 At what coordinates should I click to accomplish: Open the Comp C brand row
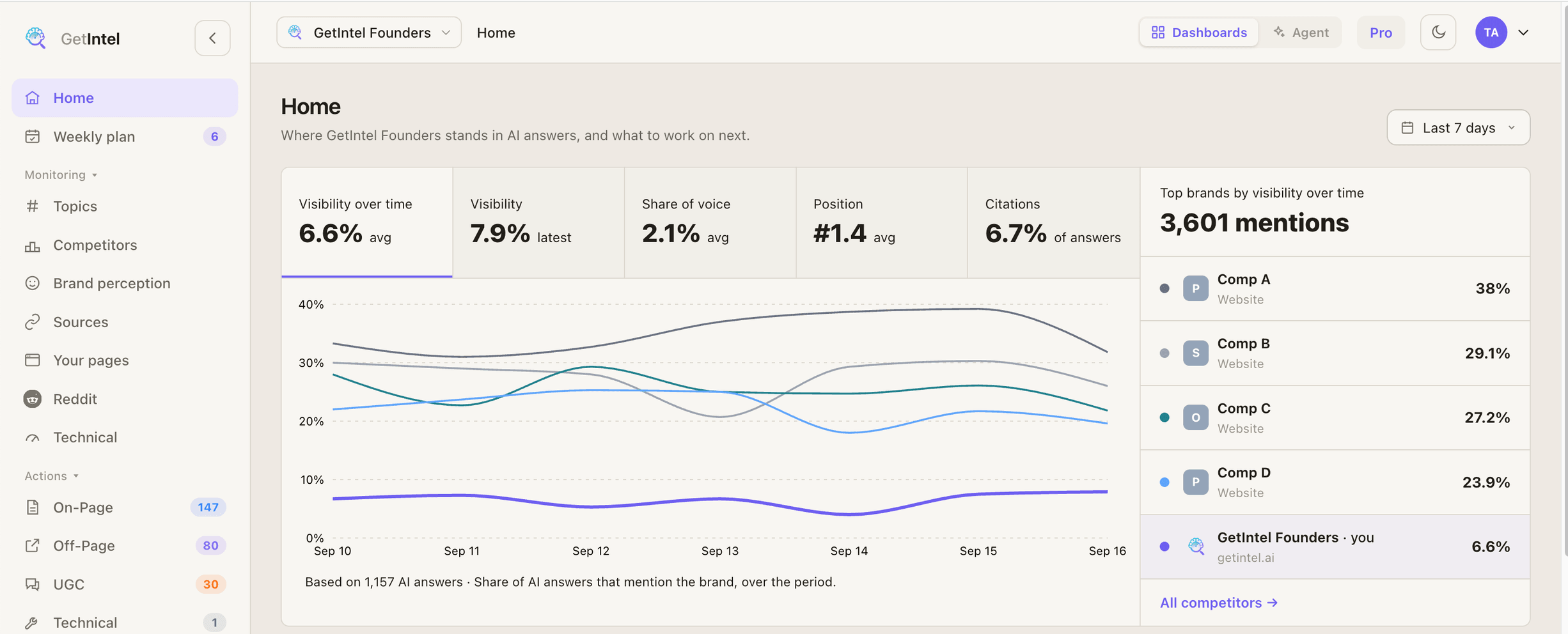click(1335, 417)
